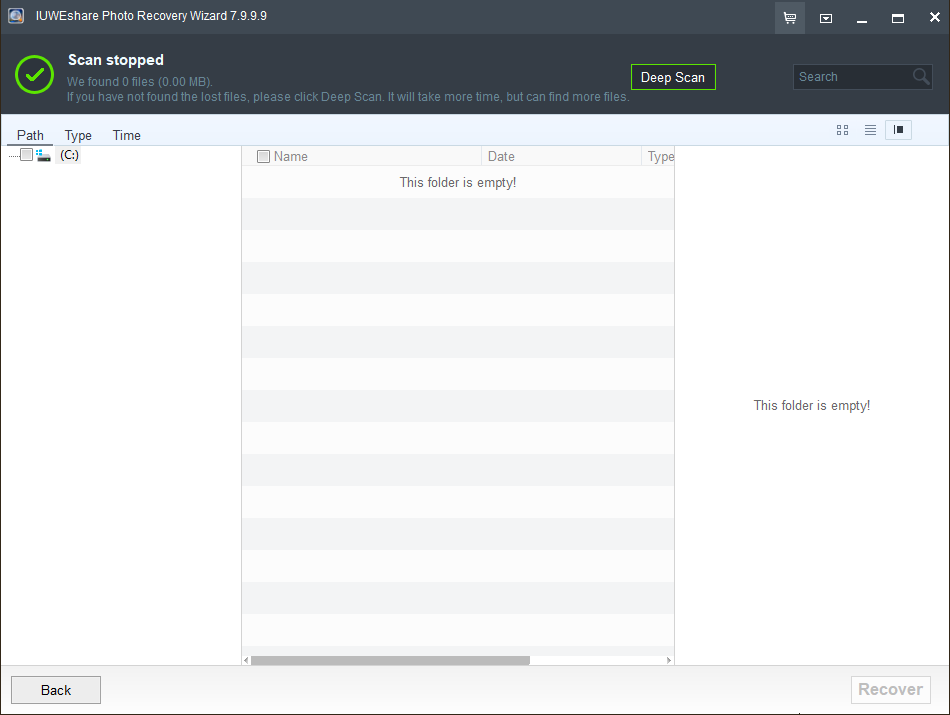The height and width of the screenshot is (715, 950).
Task: Switch file list to list view
Action: click(870, 130)
